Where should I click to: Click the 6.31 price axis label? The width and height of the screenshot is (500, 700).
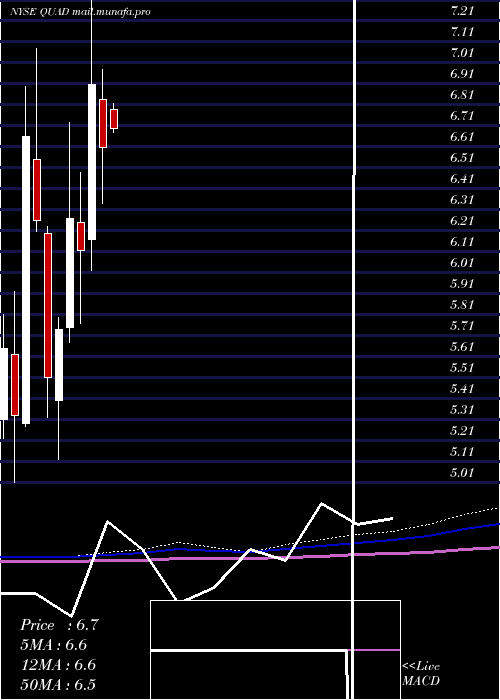[462, 200]
